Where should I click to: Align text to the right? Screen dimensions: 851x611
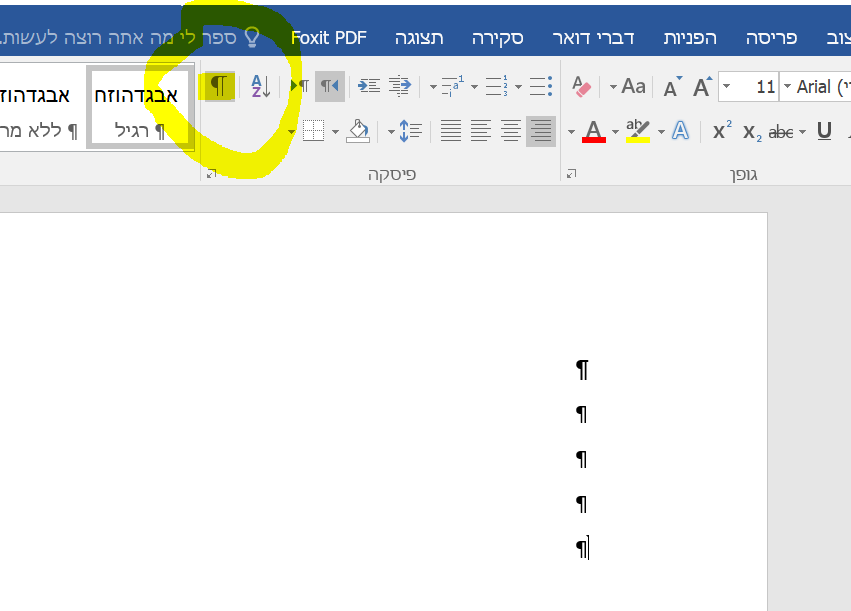(x=541, y=131)
